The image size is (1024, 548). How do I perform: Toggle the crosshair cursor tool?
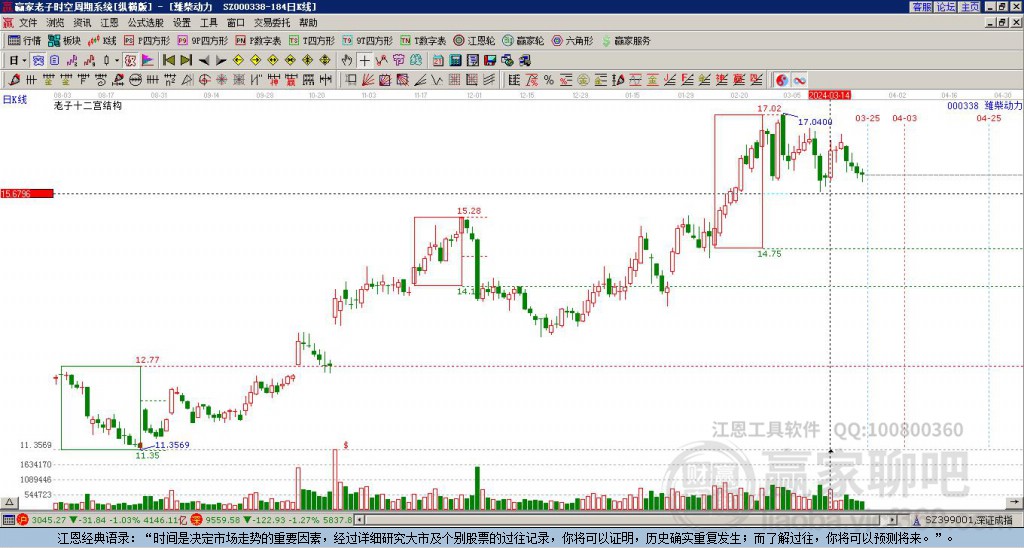point(364,60)
